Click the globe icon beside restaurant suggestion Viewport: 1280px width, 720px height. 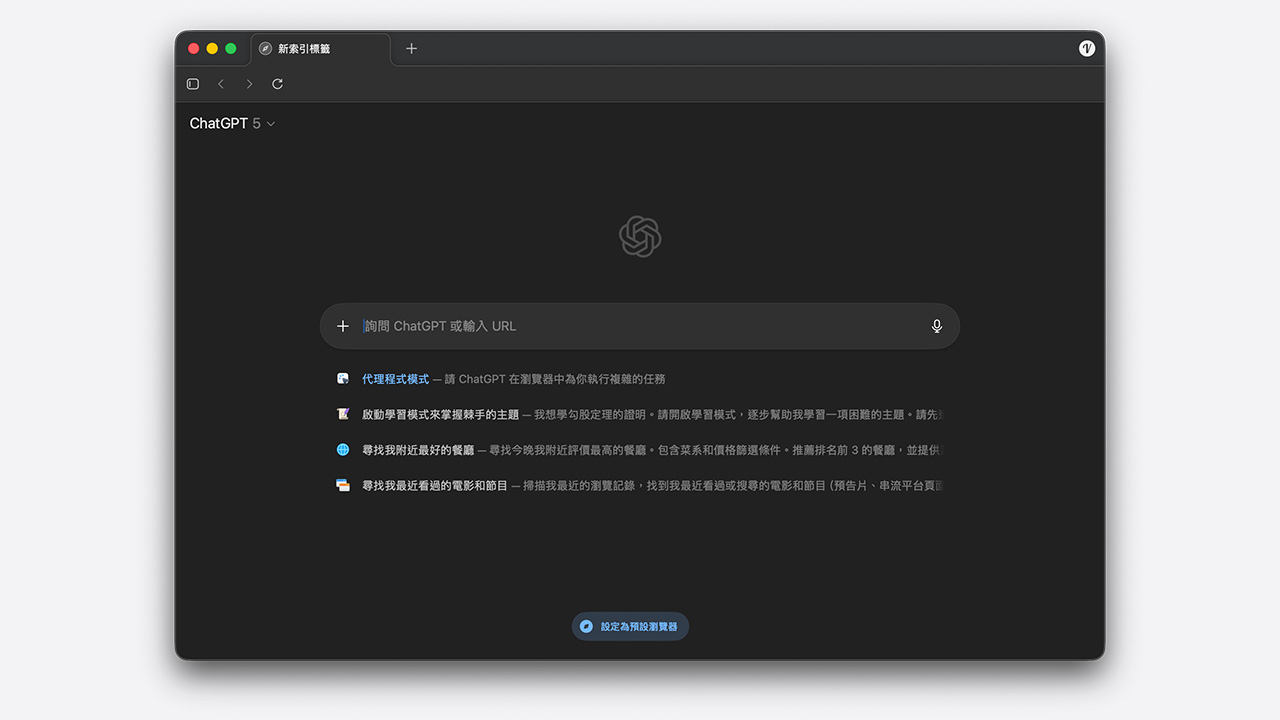pos(343,450)
